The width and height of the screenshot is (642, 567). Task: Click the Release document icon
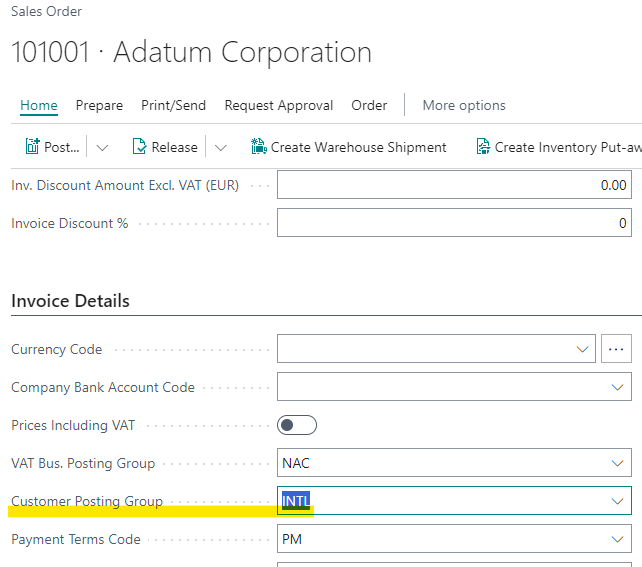pos(140,147)
